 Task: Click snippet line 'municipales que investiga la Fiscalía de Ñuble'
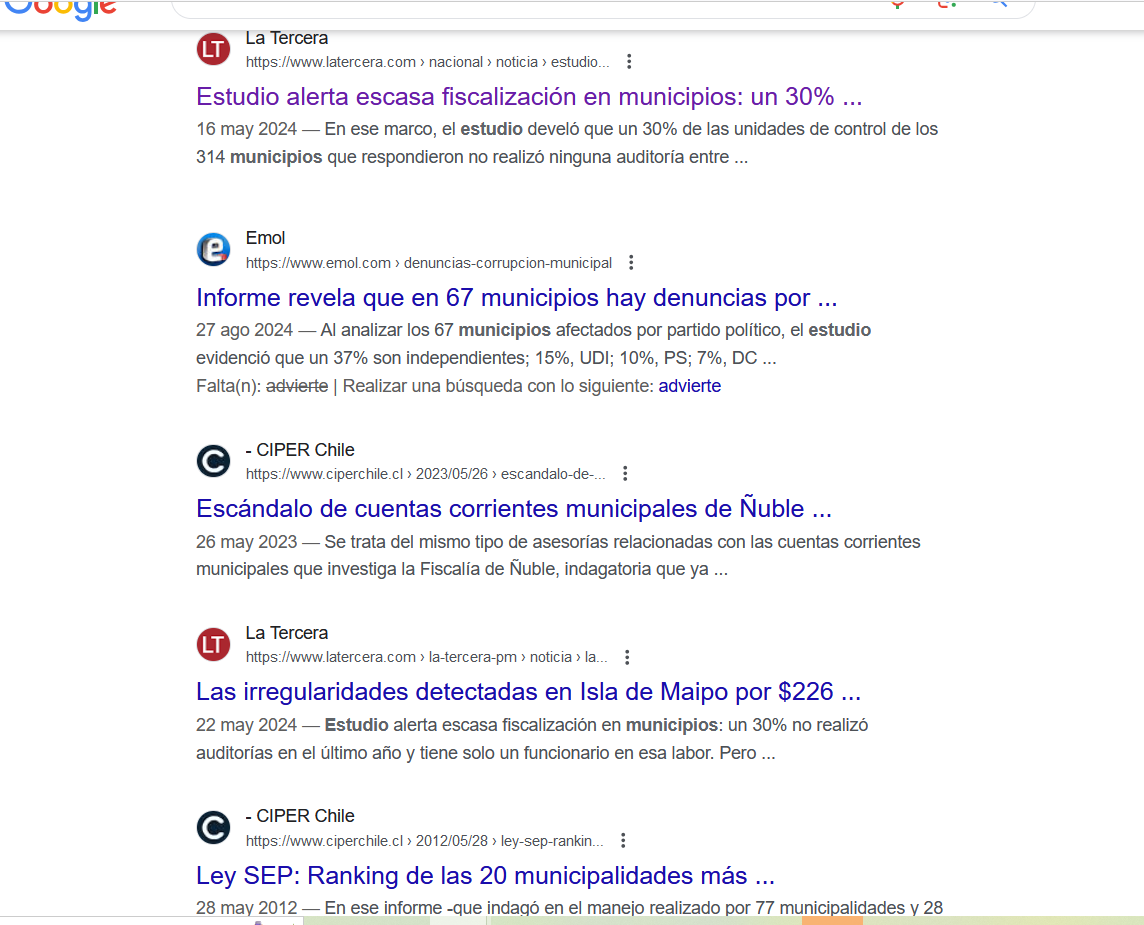click(462, 569)
